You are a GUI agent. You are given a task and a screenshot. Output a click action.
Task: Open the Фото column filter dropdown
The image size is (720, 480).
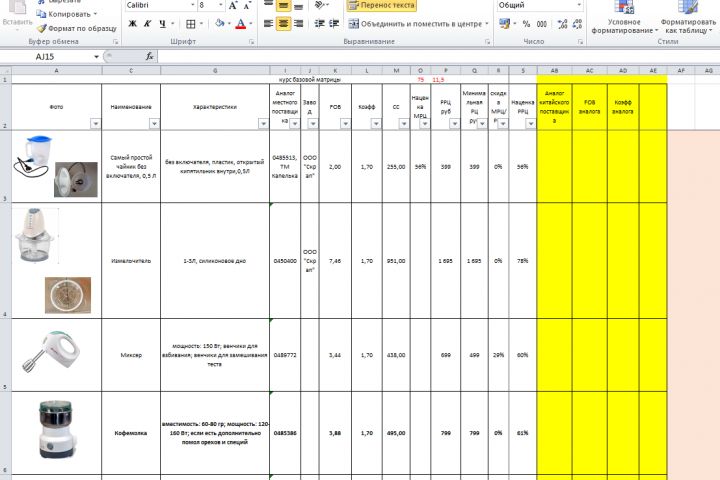[96, 124]
